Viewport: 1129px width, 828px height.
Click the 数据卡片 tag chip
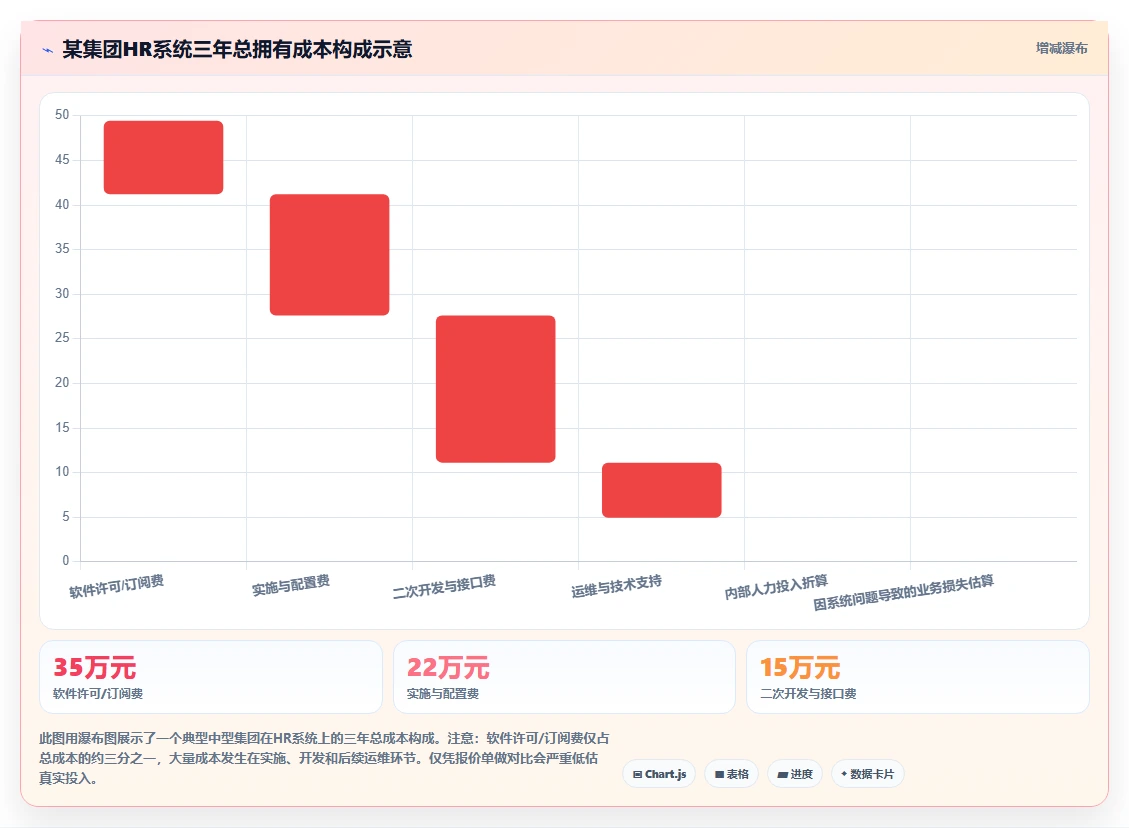coord(868,774)
